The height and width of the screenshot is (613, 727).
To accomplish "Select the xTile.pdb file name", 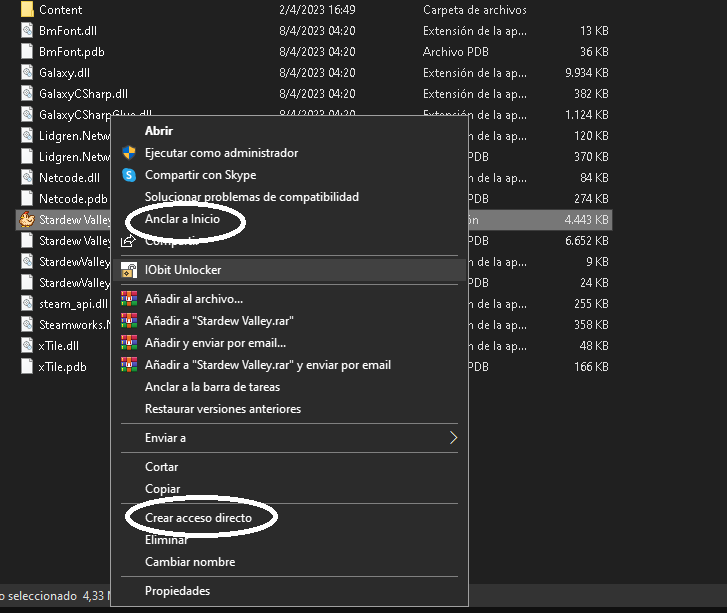I will (x=62, y=367).
